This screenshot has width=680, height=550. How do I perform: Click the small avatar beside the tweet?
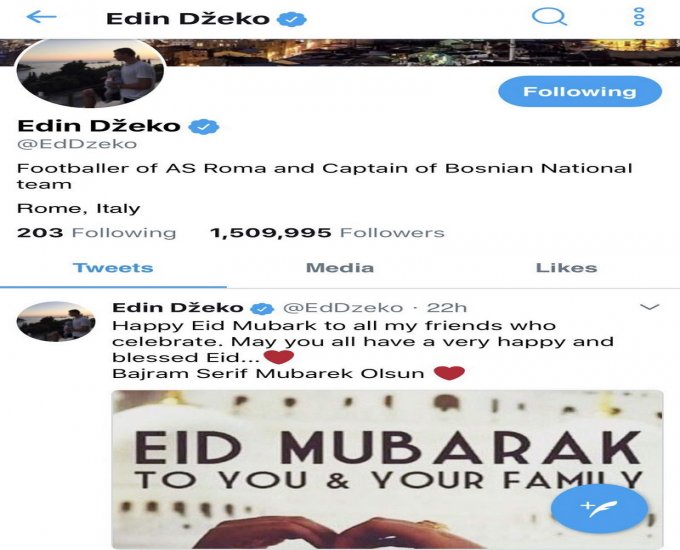tap(56, 321)
